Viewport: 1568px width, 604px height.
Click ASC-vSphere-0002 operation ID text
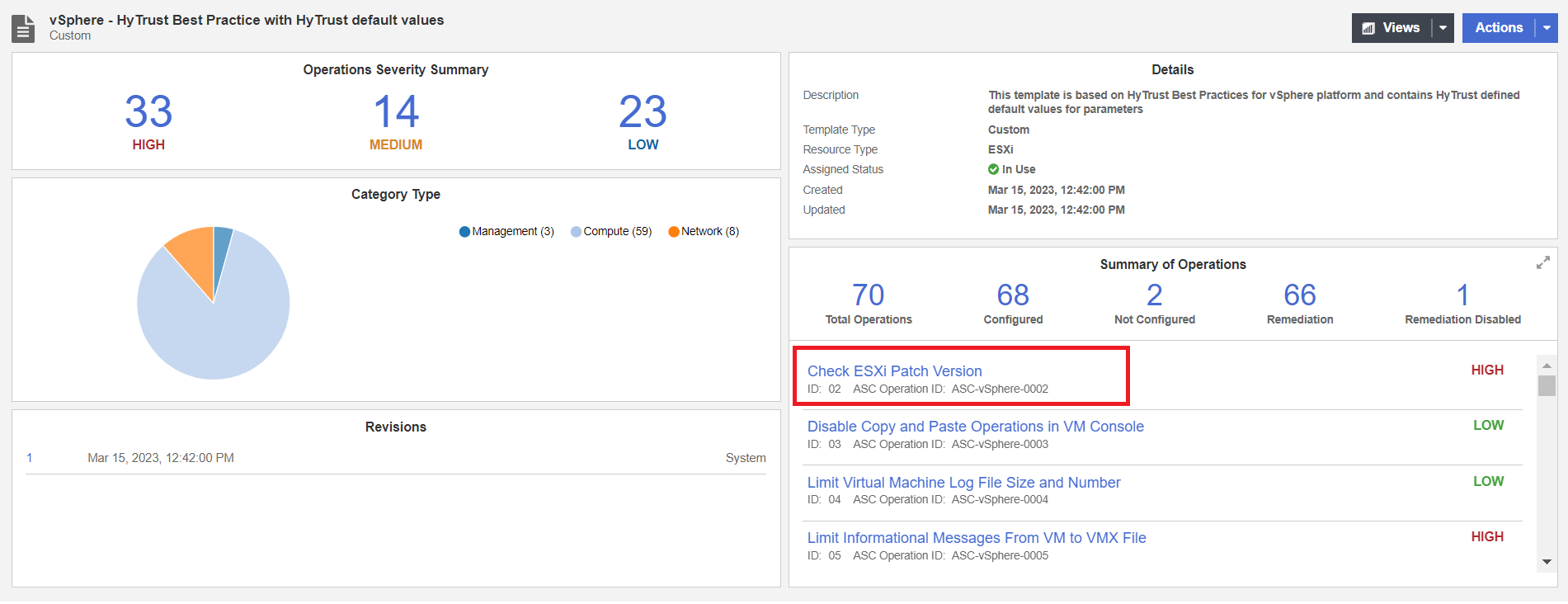pos(1000,389)
